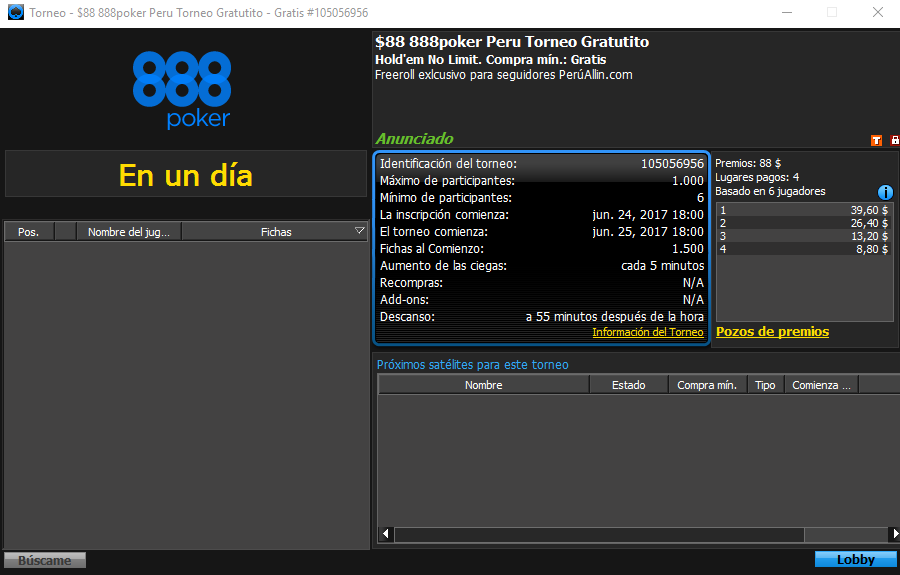Sort by Fichas column header
This screenshot has height=575, width=900.
275,232
